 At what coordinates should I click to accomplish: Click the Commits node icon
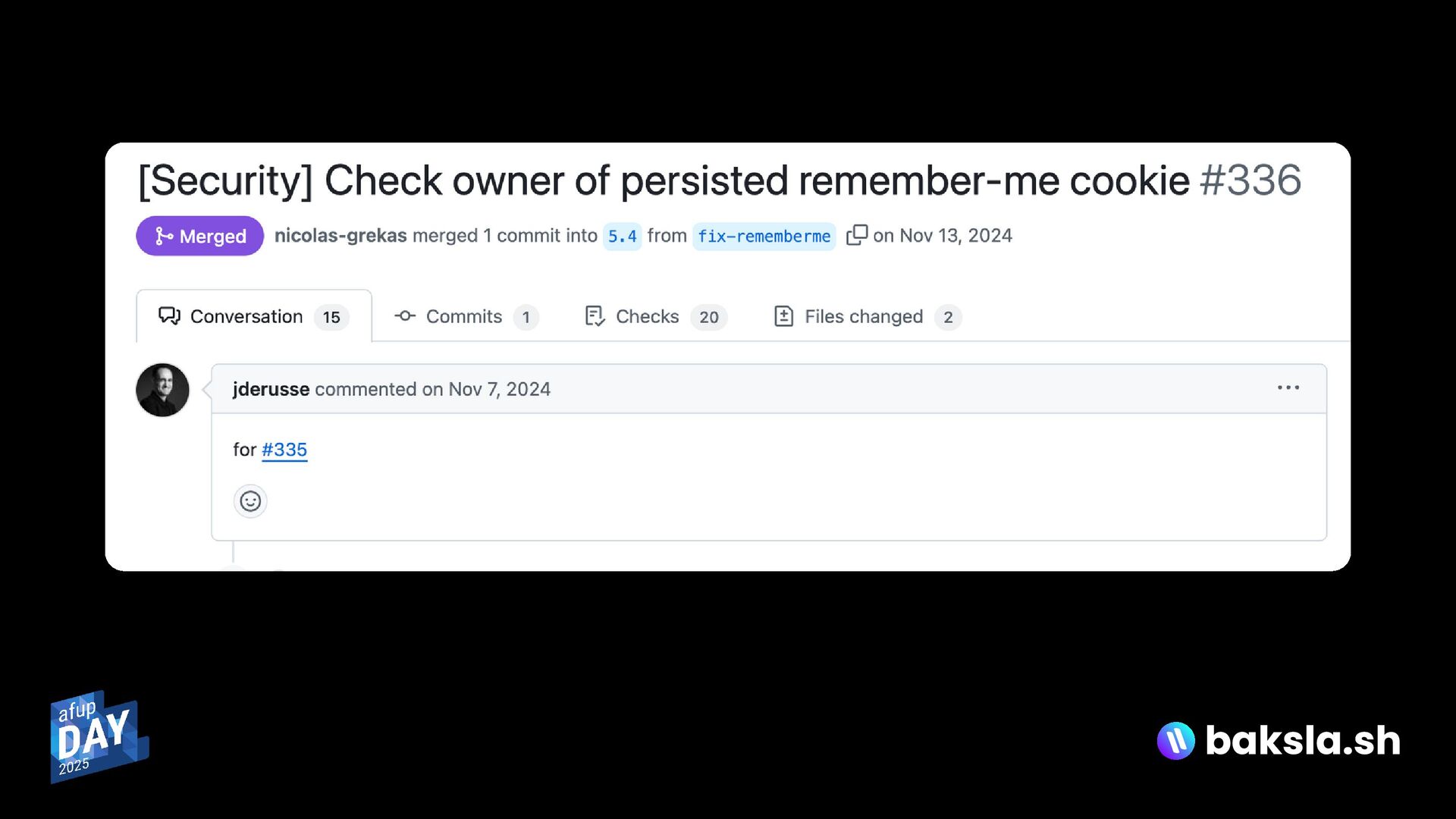[x=405, y=316]
